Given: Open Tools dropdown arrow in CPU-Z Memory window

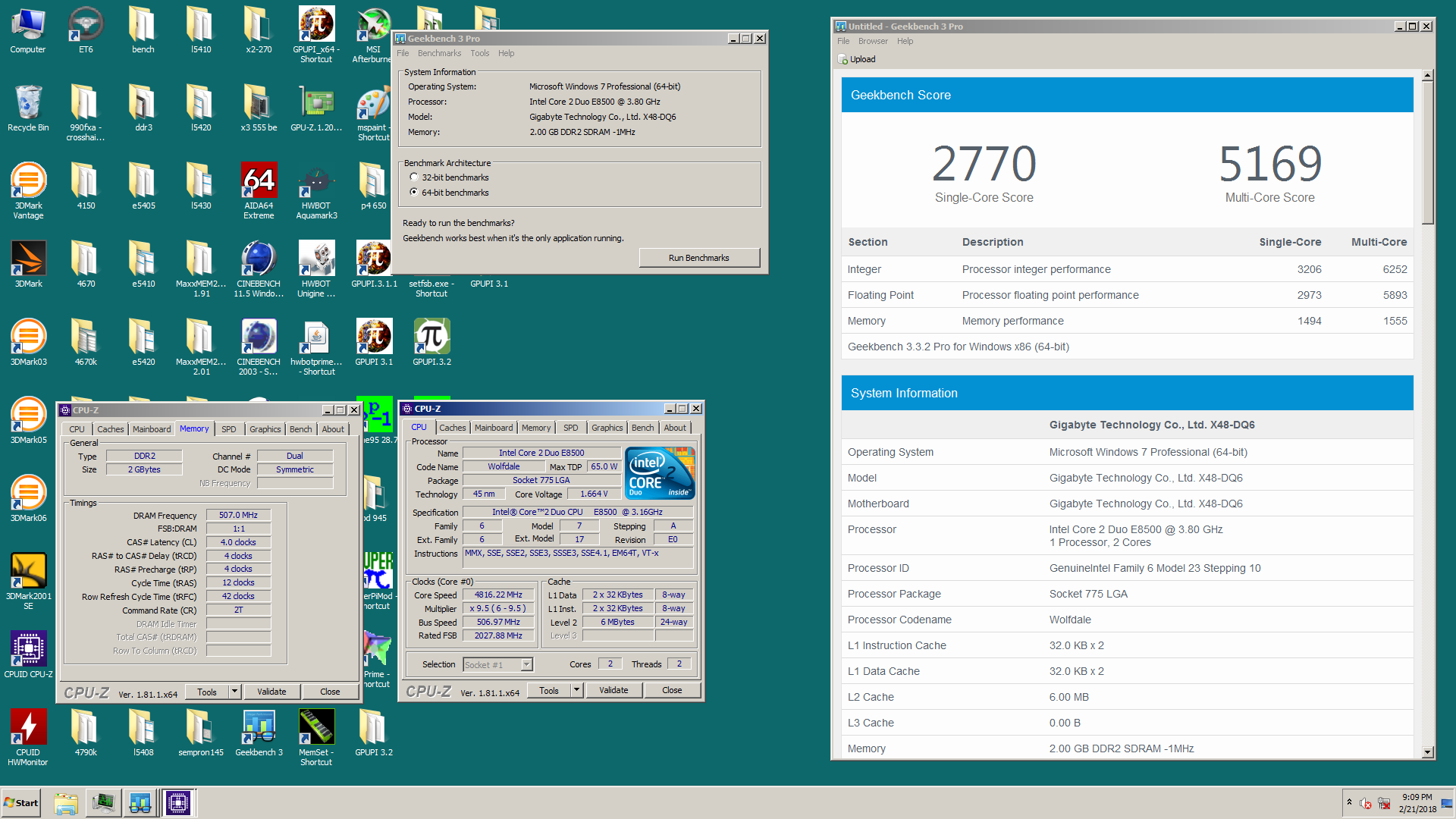Looking at the screenshot, I should pos(234,692).
